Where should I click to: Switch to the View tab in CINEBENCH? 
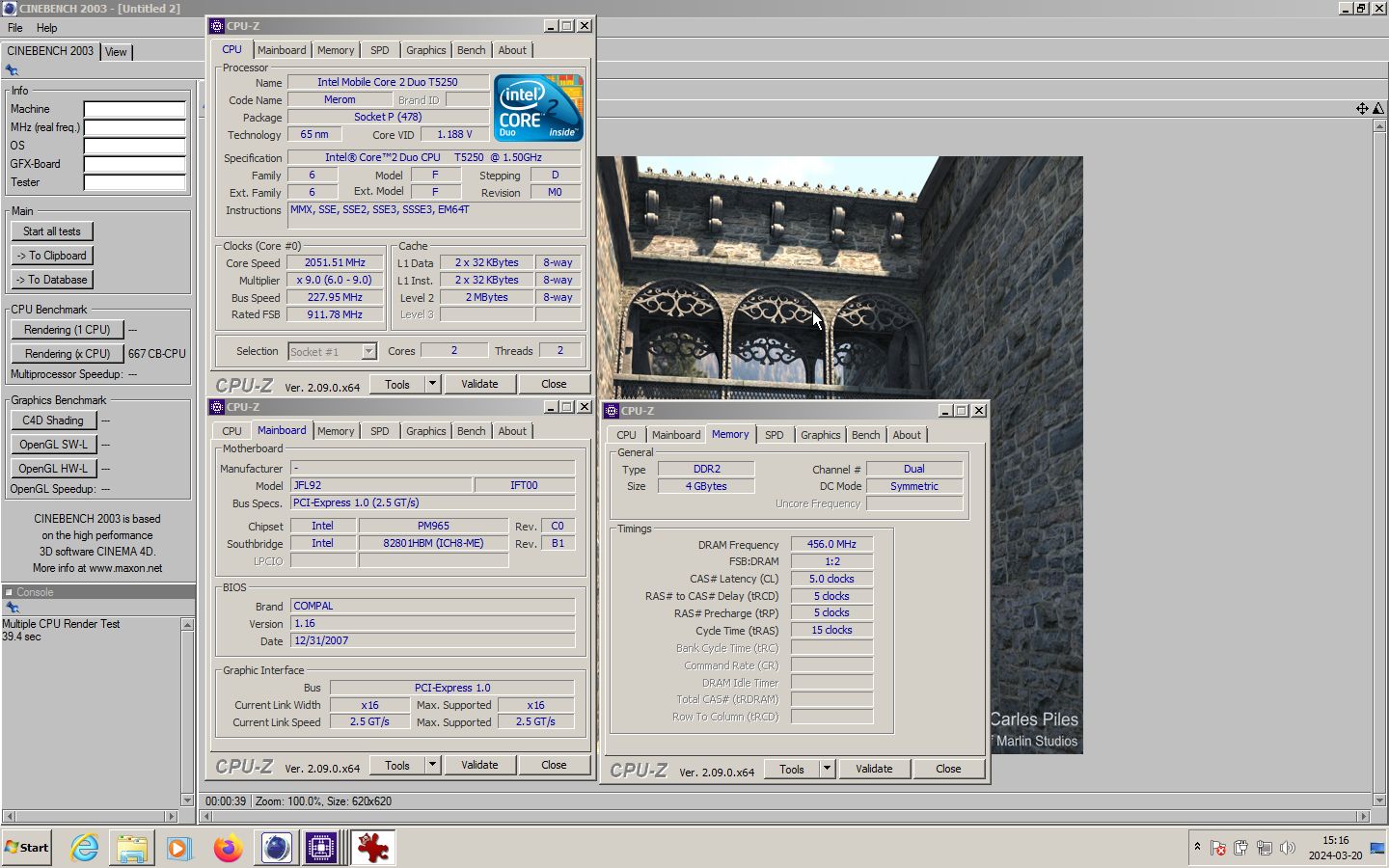(116, 52)
